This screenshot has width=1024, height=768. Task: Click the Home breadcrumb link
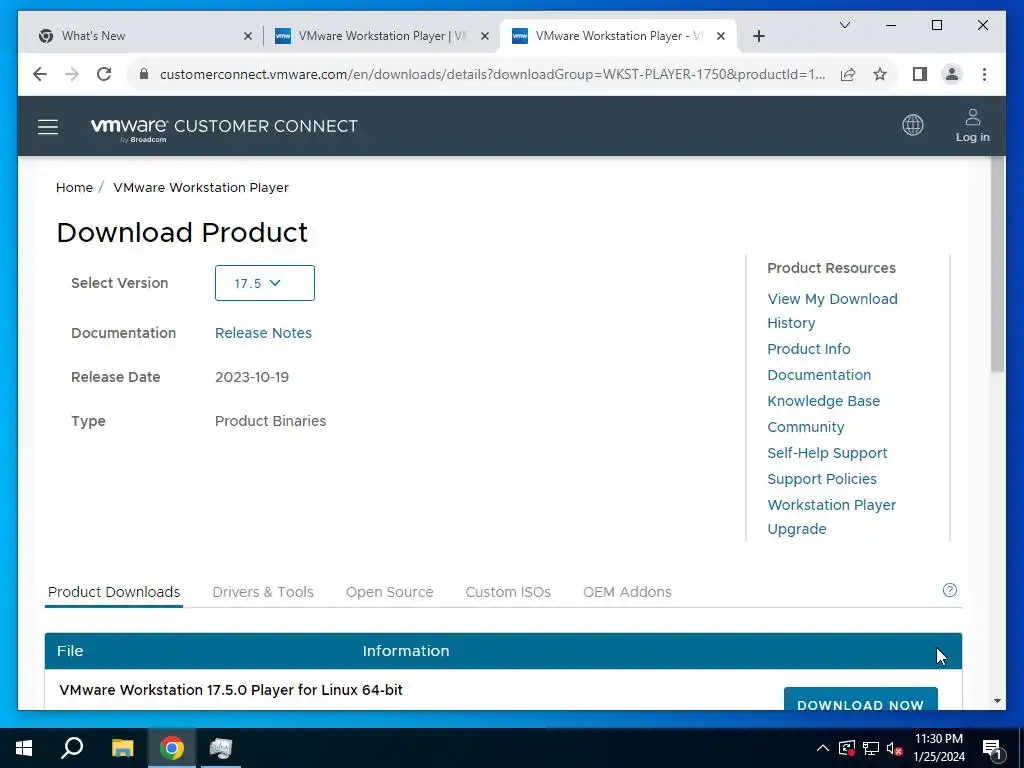tap(74, 187)
